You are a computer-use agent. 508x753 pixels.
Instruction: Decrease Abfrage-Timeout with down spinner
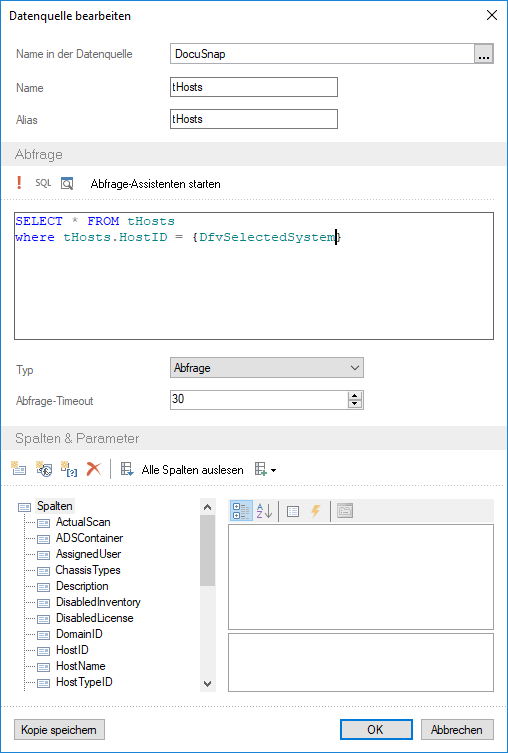[x=355, y=404]
